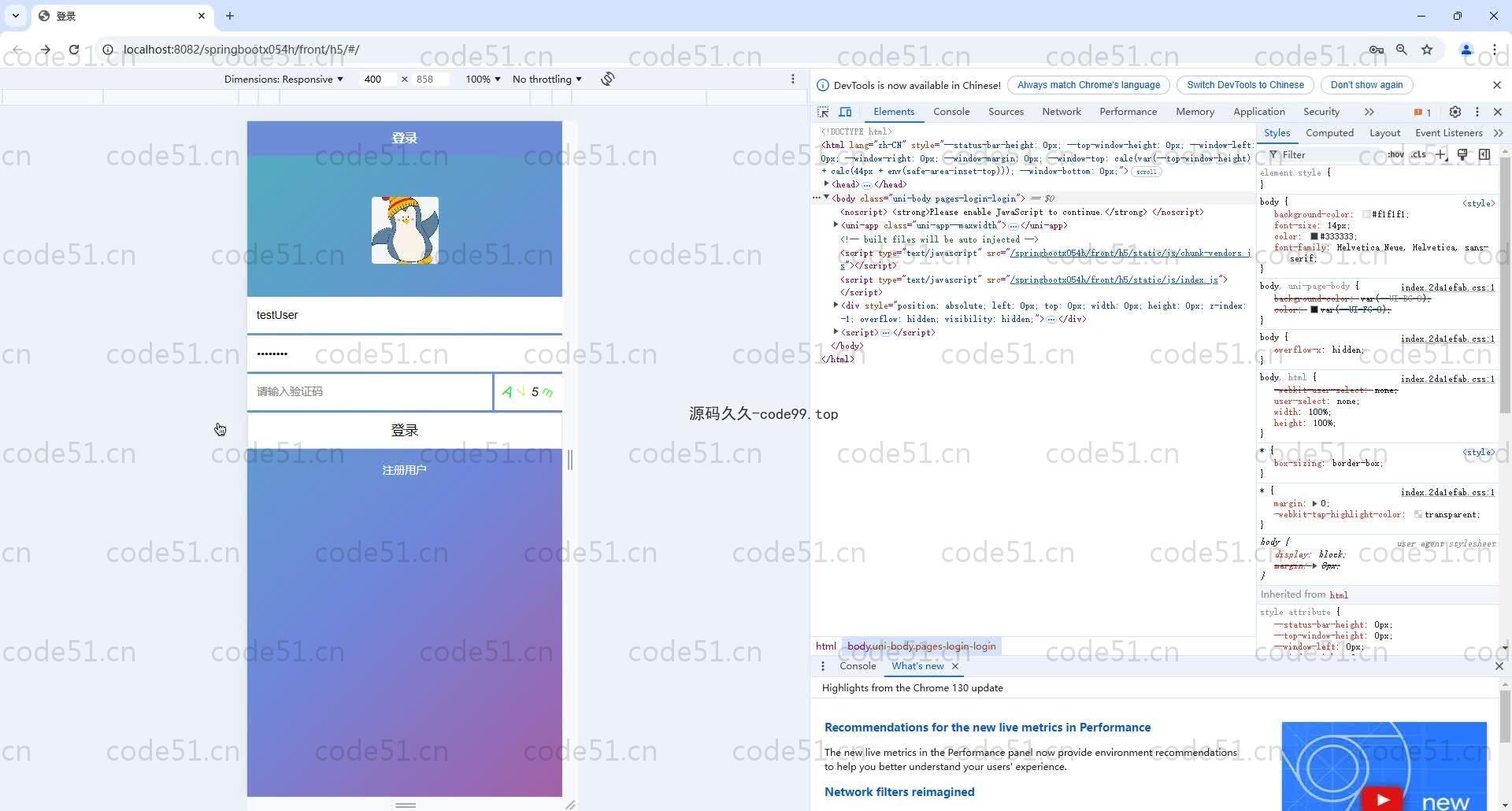This screenshot has width=1512, height=811.
Task: Open the Network tab
Action: 1062,112
